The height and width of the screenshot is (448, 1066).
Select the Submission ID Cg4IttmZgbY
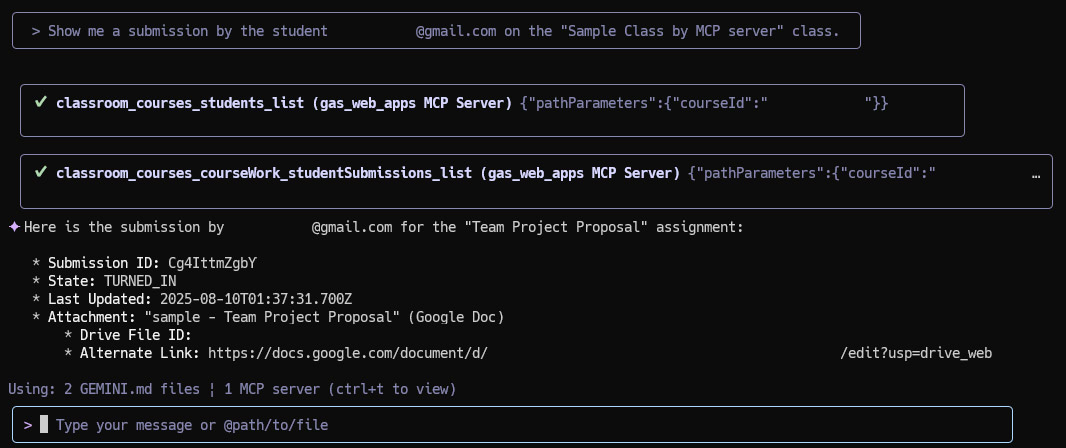coord(212,263)
